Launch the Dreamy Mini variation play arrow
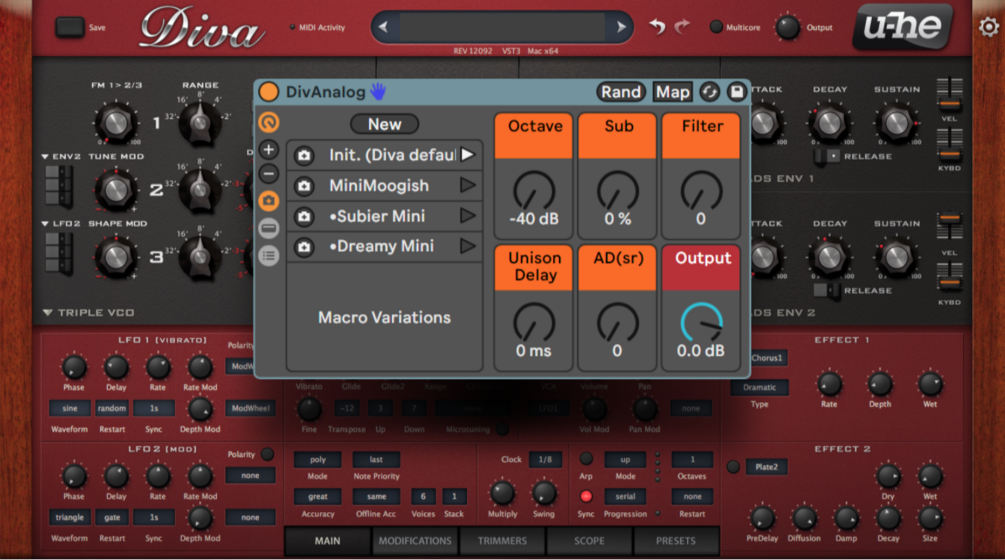Image resolution: width=1005 pixels, height=560 pixels. point(468,246)
